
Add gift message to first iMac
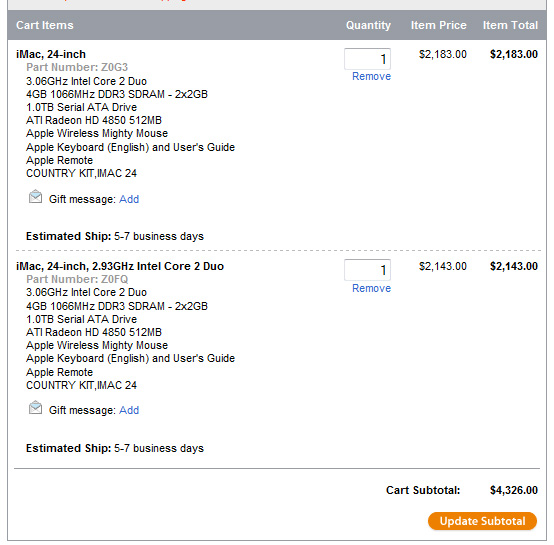(129, 199)
